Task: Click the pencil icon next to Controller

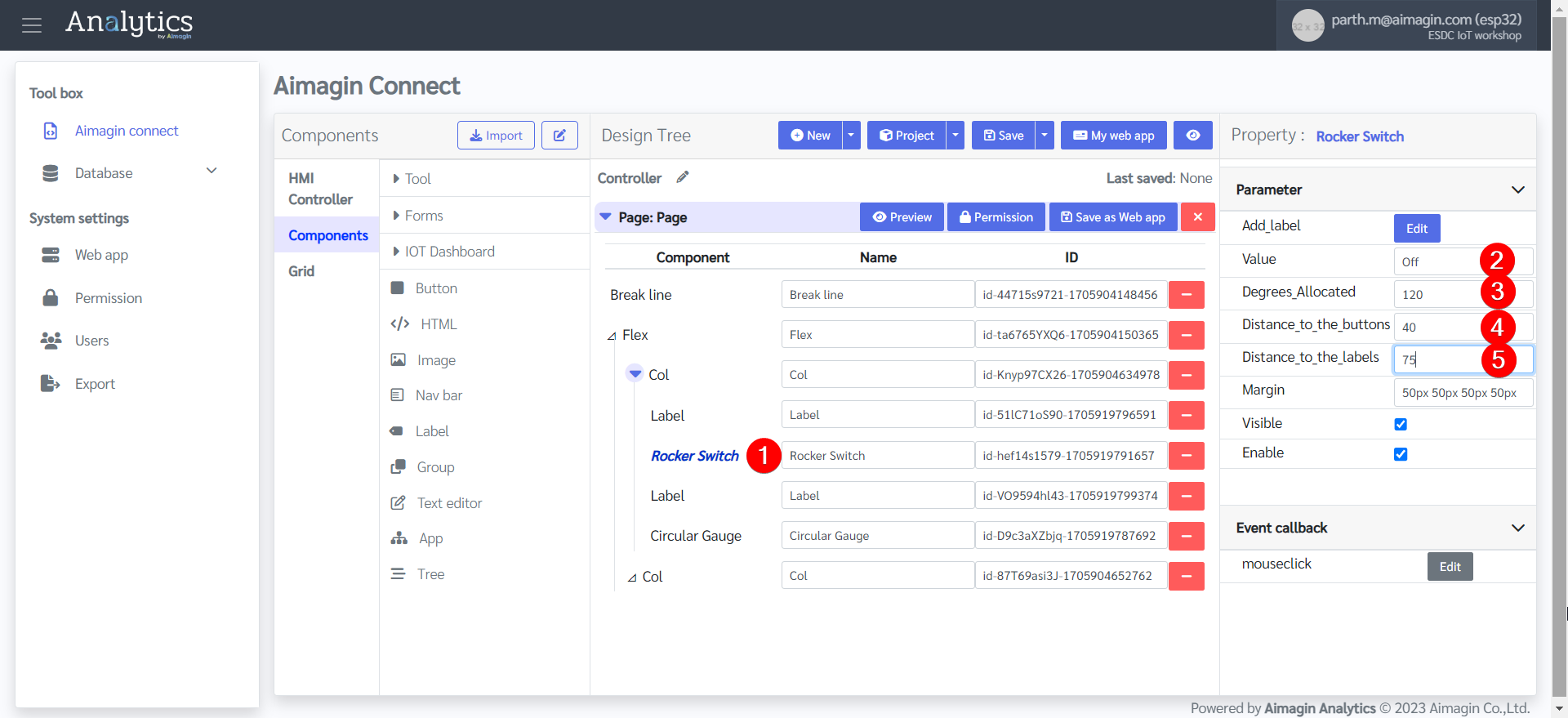Action: (683, 177)
